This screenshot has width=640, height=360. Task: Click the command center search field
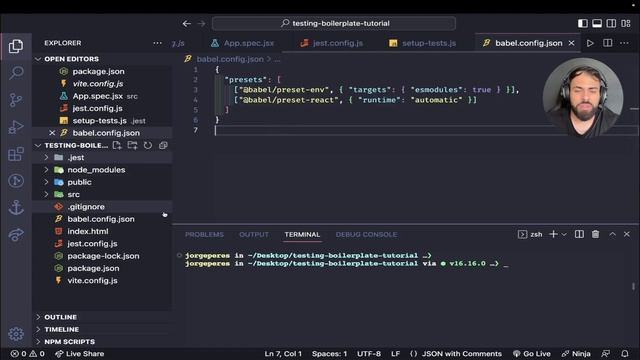[334, 23]
